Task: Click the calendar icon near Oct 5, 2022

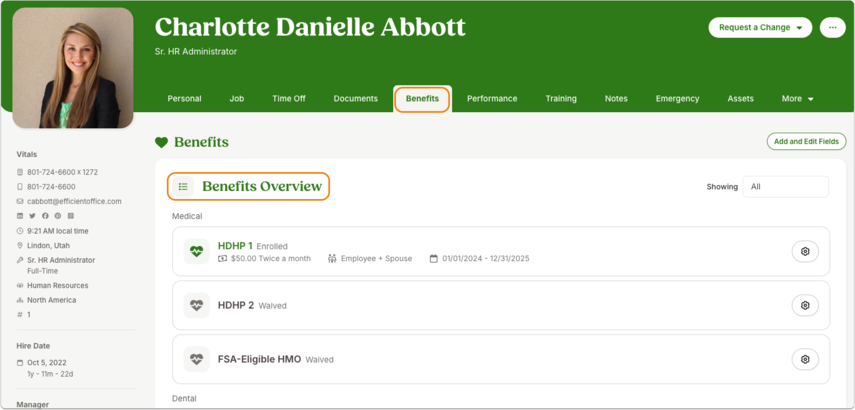Action: click(20, 363)
